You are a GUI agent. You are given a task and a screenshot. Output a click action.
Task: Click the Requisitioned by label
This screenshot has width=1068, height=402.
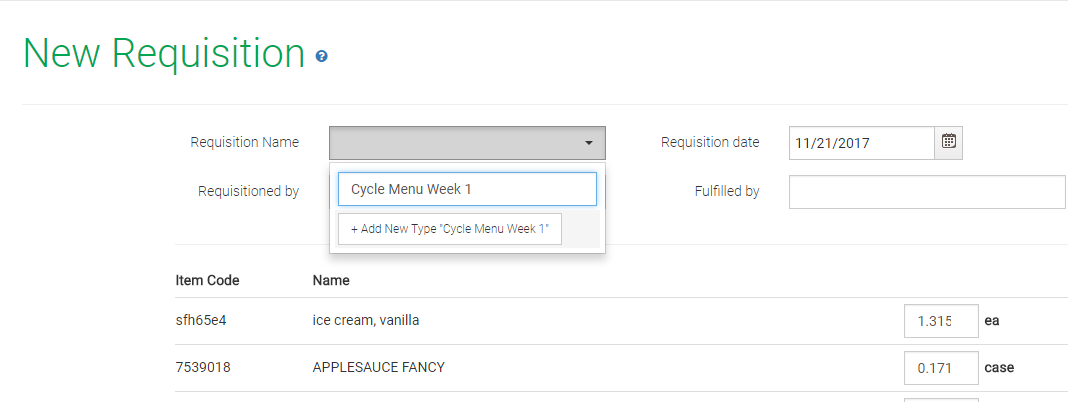click(248, 191)
